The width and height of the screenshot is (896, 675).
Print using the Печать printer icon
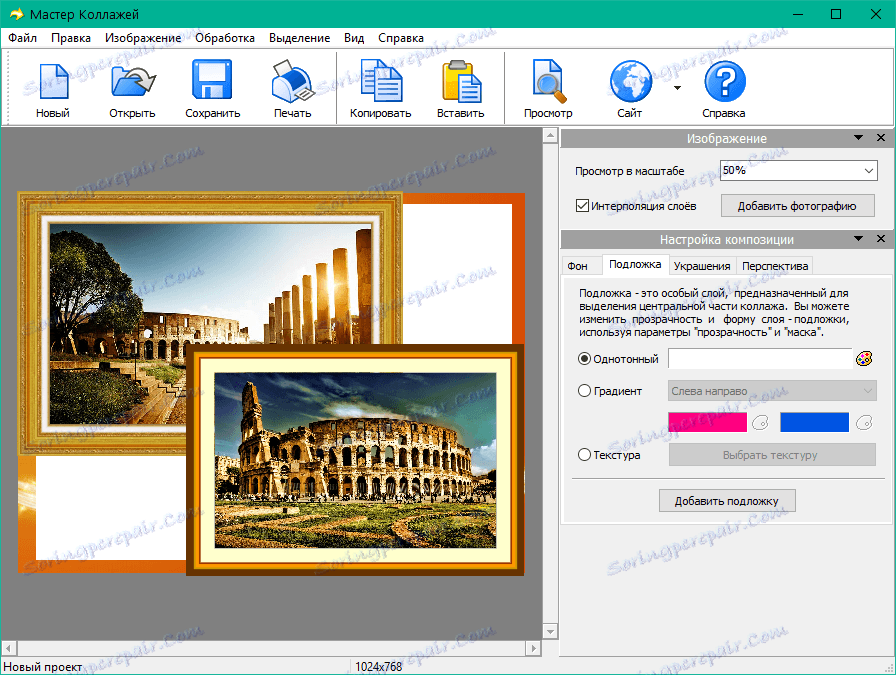(x=292, y=82)
